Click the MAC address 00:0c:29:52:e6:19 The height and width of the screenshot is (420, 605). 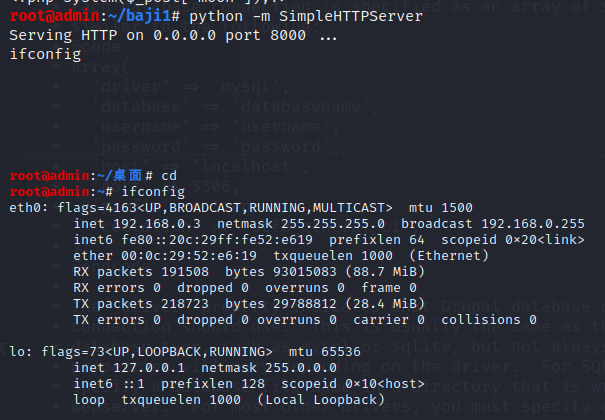[x=189, y=256]
